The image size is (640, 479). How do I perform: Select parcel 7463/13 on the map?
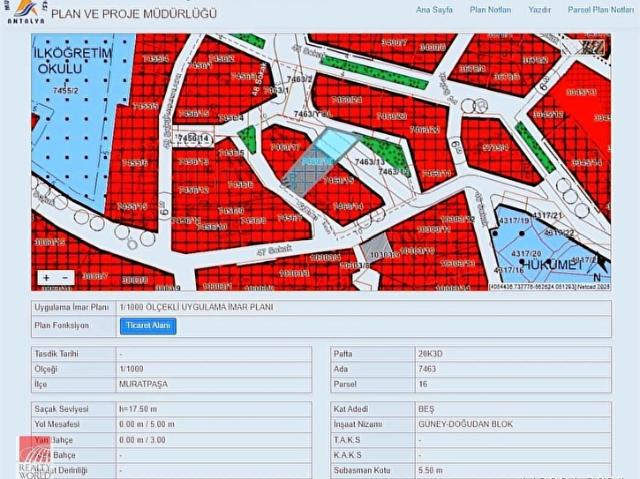369,162
